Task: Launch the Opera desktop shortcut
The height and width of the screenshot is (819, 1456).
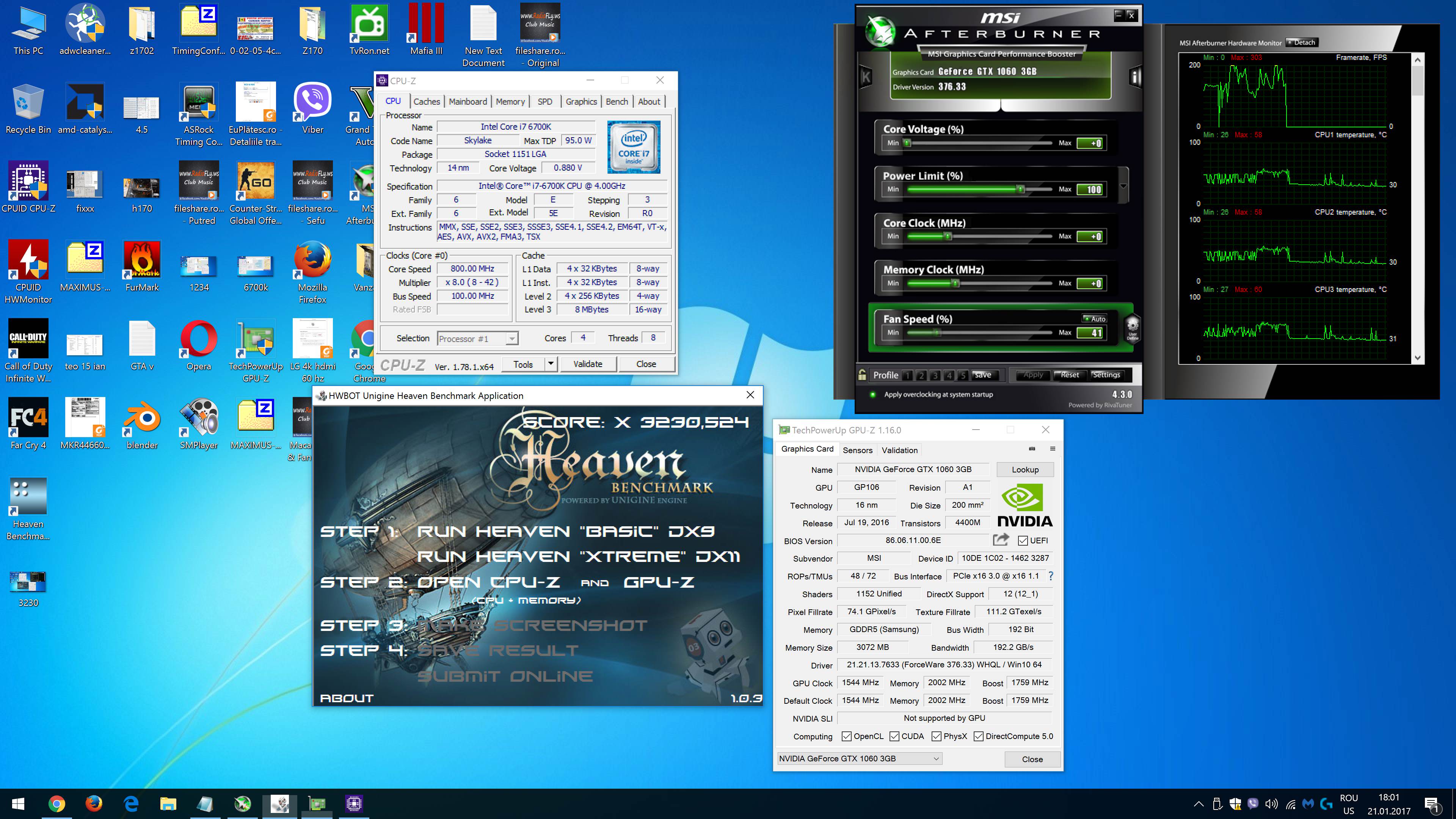Action: point(199,345)
